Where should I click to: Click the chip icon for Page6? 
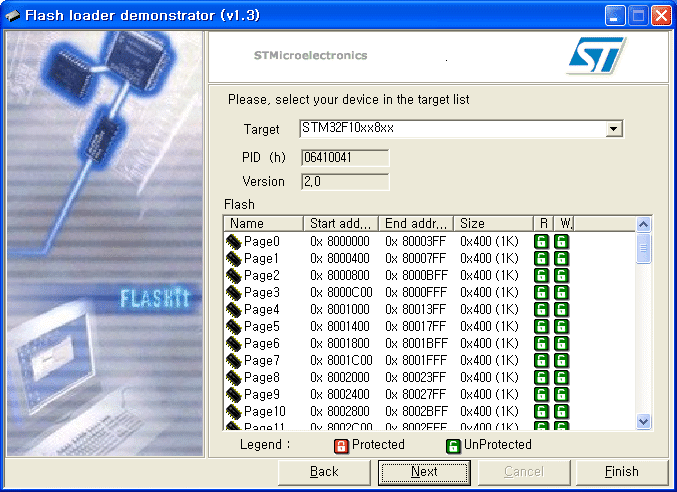tap(233, 344)
